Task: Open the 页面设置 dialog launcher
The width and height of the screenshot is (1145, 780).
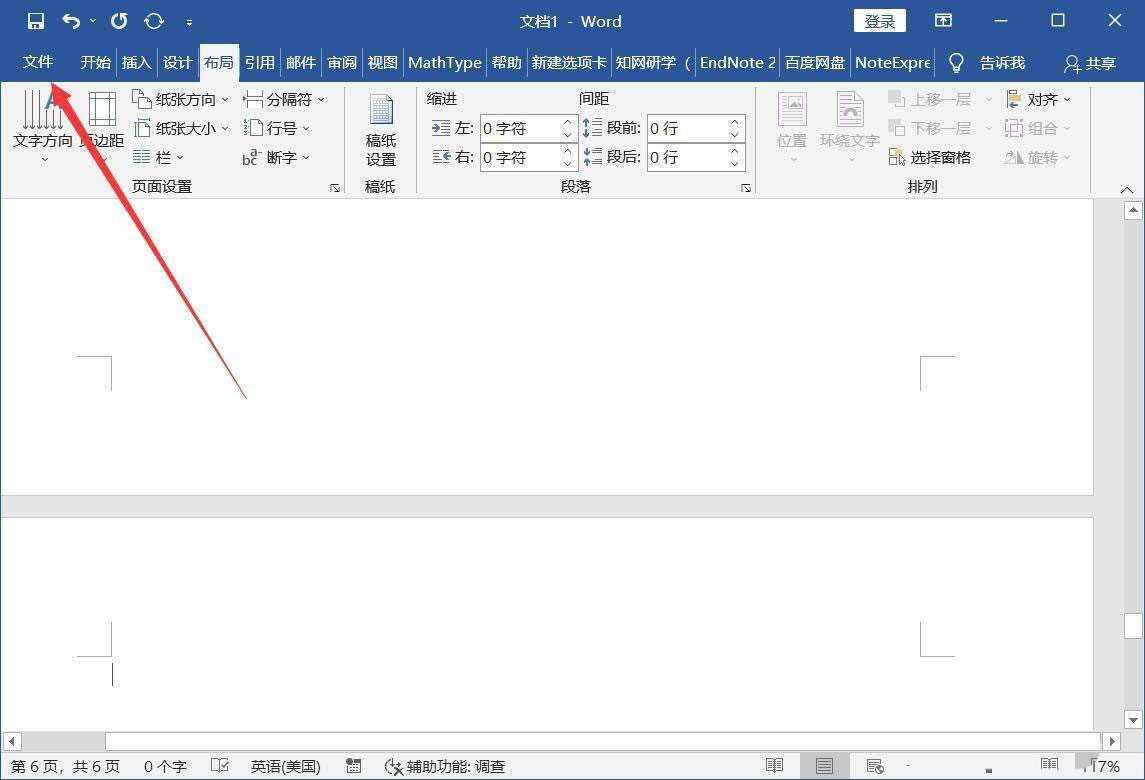Action: [335, 187]
